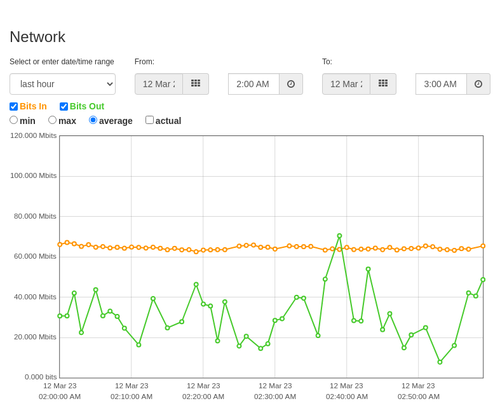Click the 02:10:00 AM time axis label

[131, 397]
